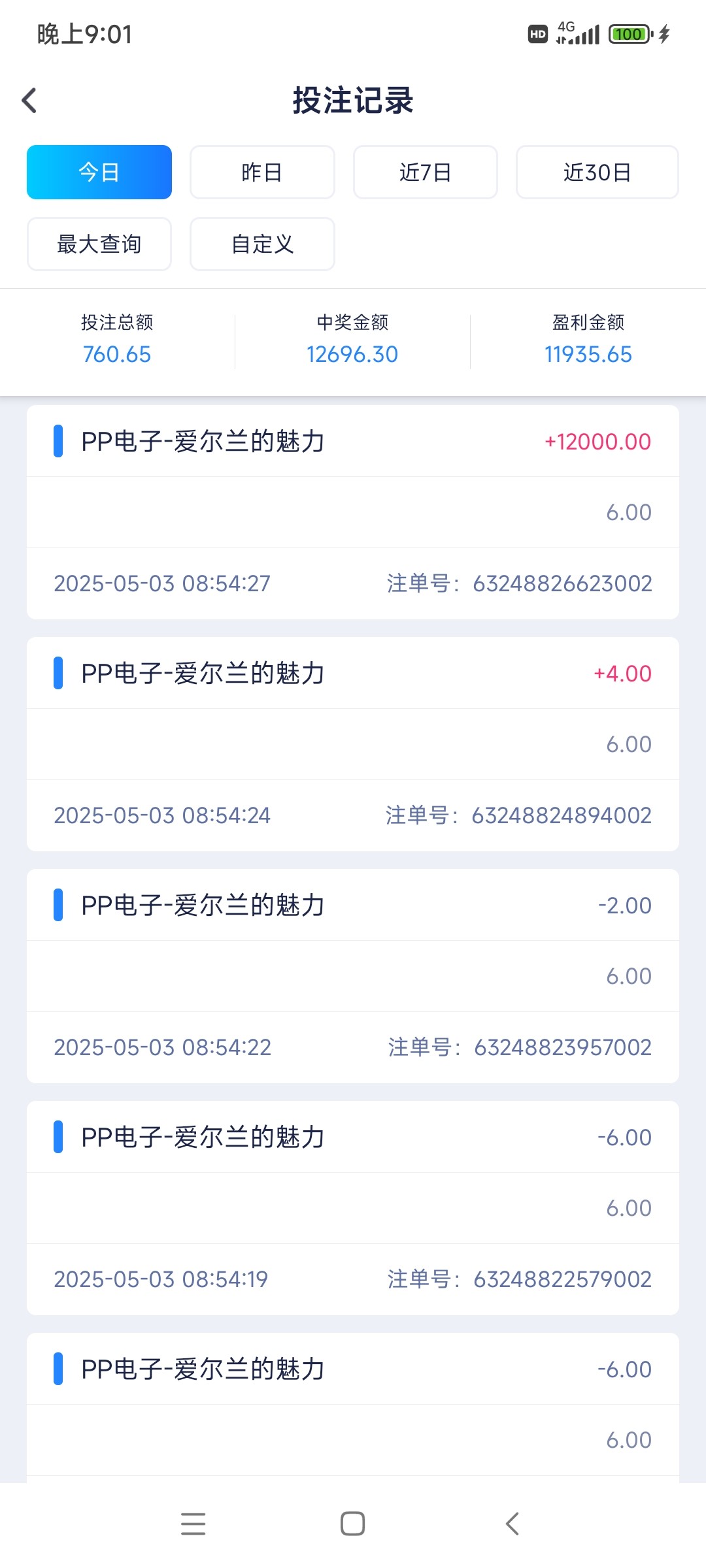
Task: Tap the 4G signal strength icon
Action: pyautogui.click(x=578, y=33)
